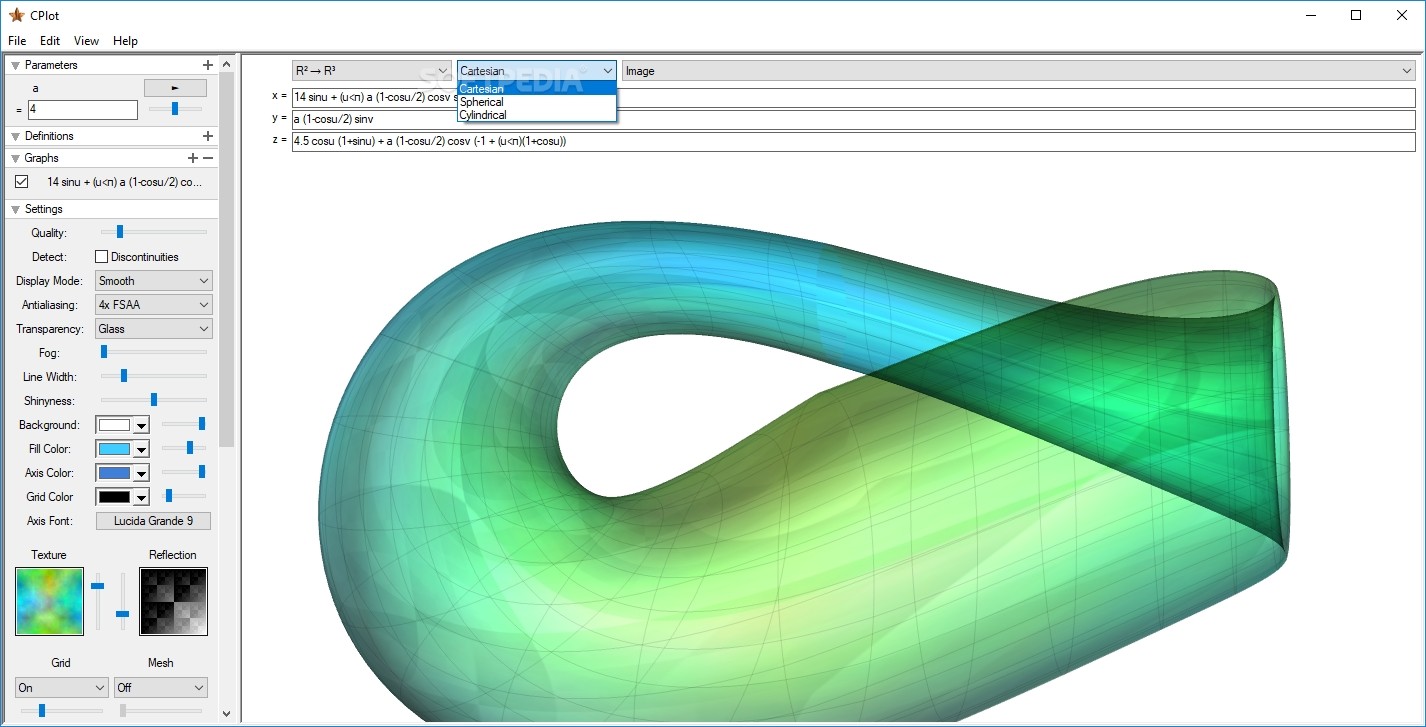Add a new parameter with plus icon

click(x=208, y=65)
